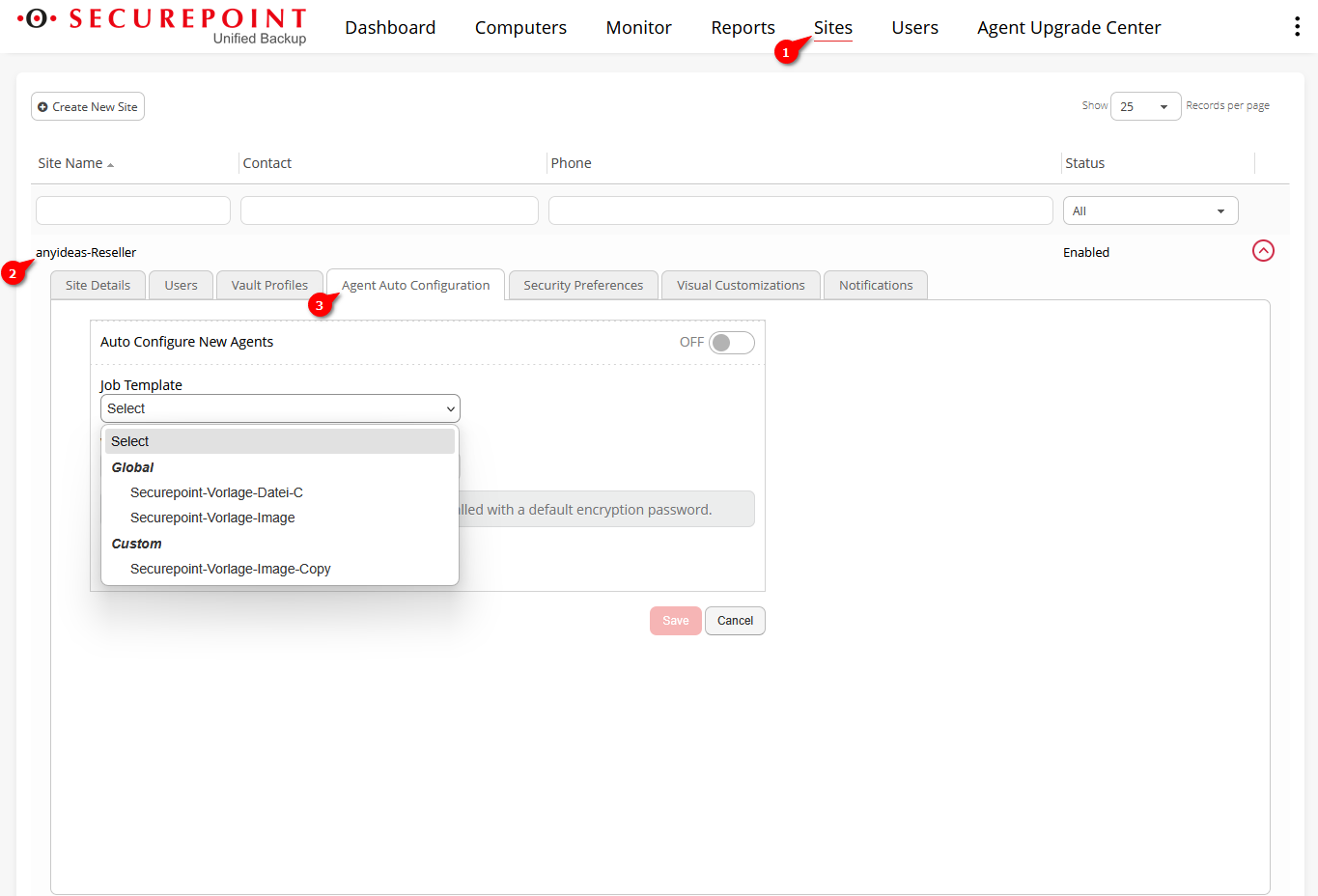Collapse the anyideas-Reseller site row

pos(1262,251)
